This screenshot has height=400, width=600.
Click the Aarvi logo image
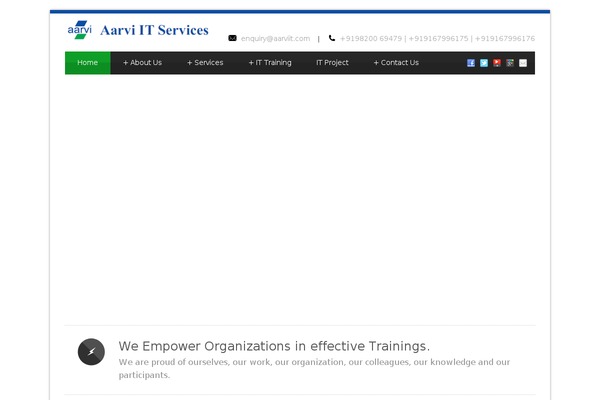tap(80, 30)
